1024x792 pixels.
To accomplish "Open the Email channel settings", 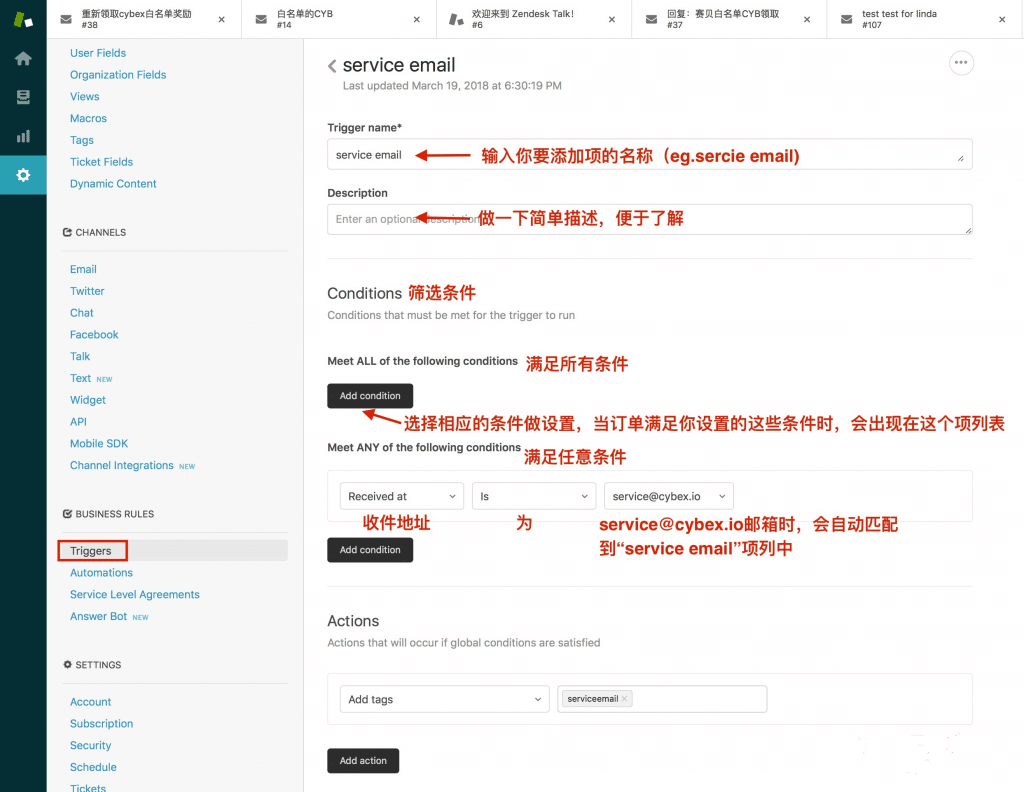I will [83, 269].
